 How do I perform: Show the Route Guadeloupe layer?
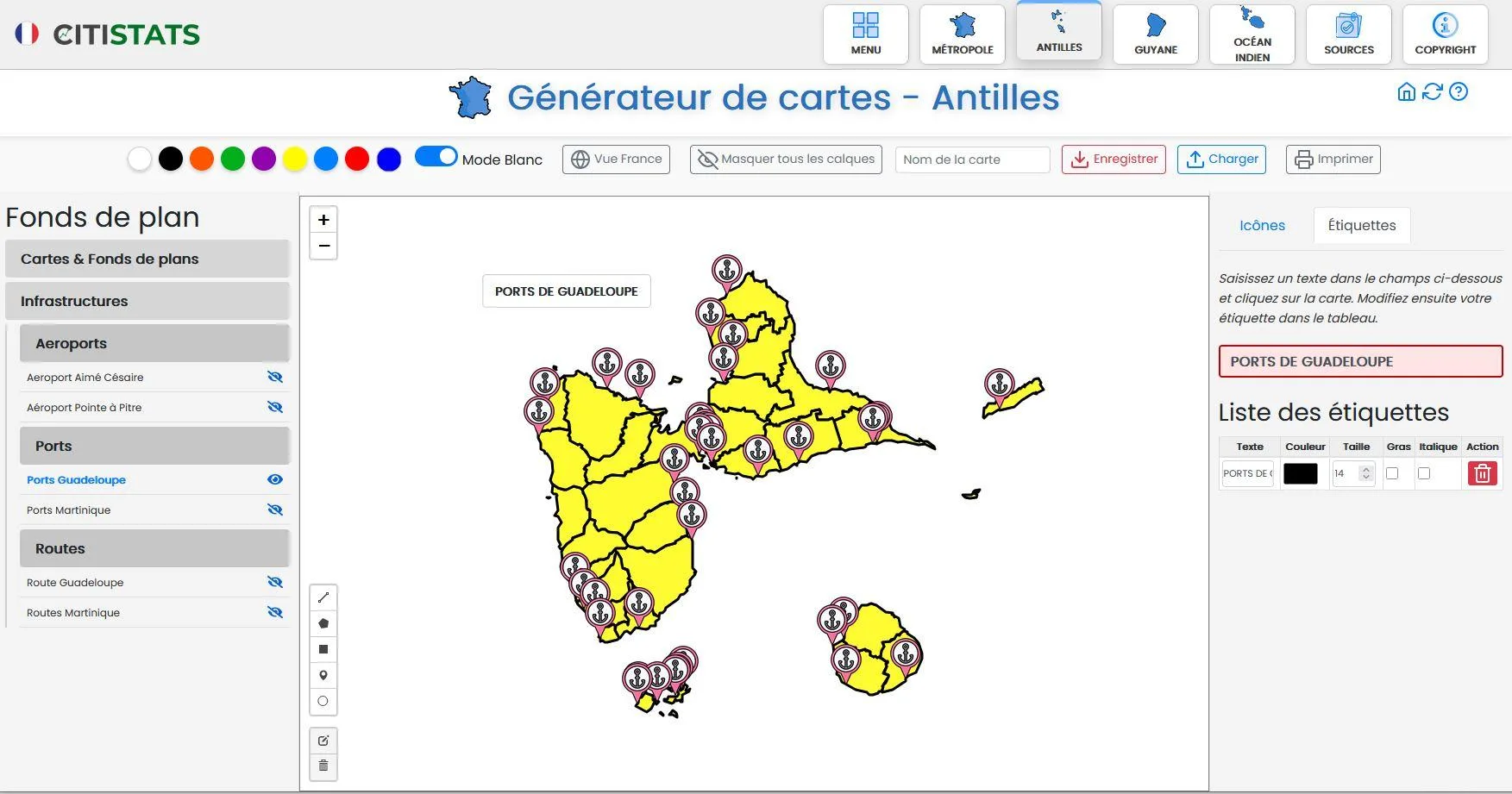(x=275, y=582)
